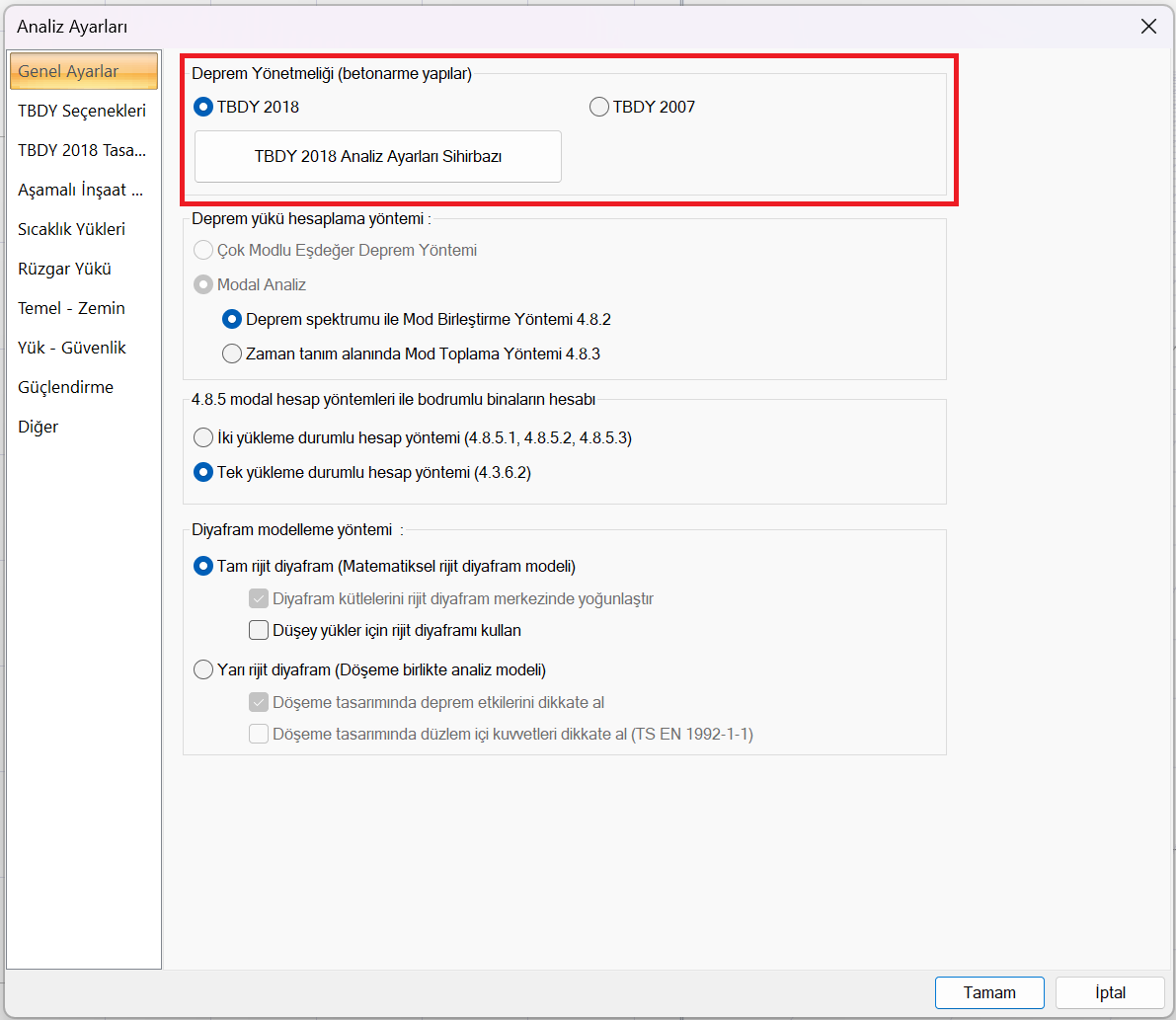This screenshot has width=1176, height=1020.
Task: Open TBDY 2018 Analiz Ayarları Sihirbazı
Action: coord(378,156)
